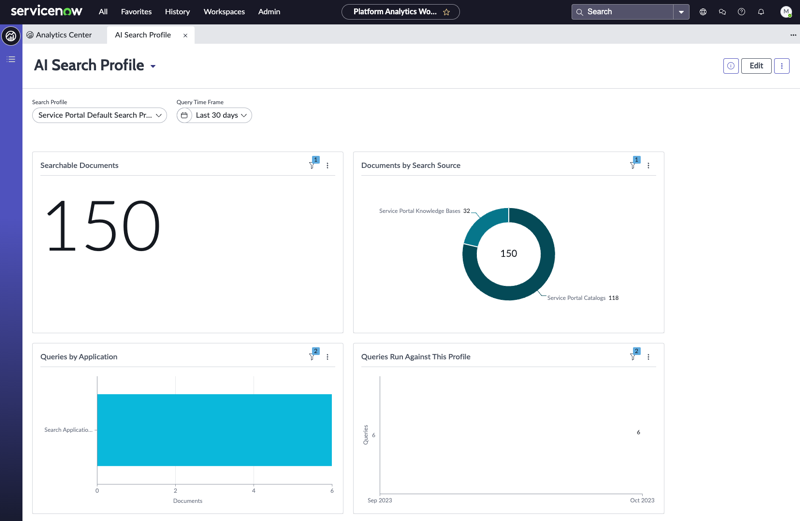The image size is (800, 521).
Task: Open the Workspaces menu
Action: [x=224, y=12]
